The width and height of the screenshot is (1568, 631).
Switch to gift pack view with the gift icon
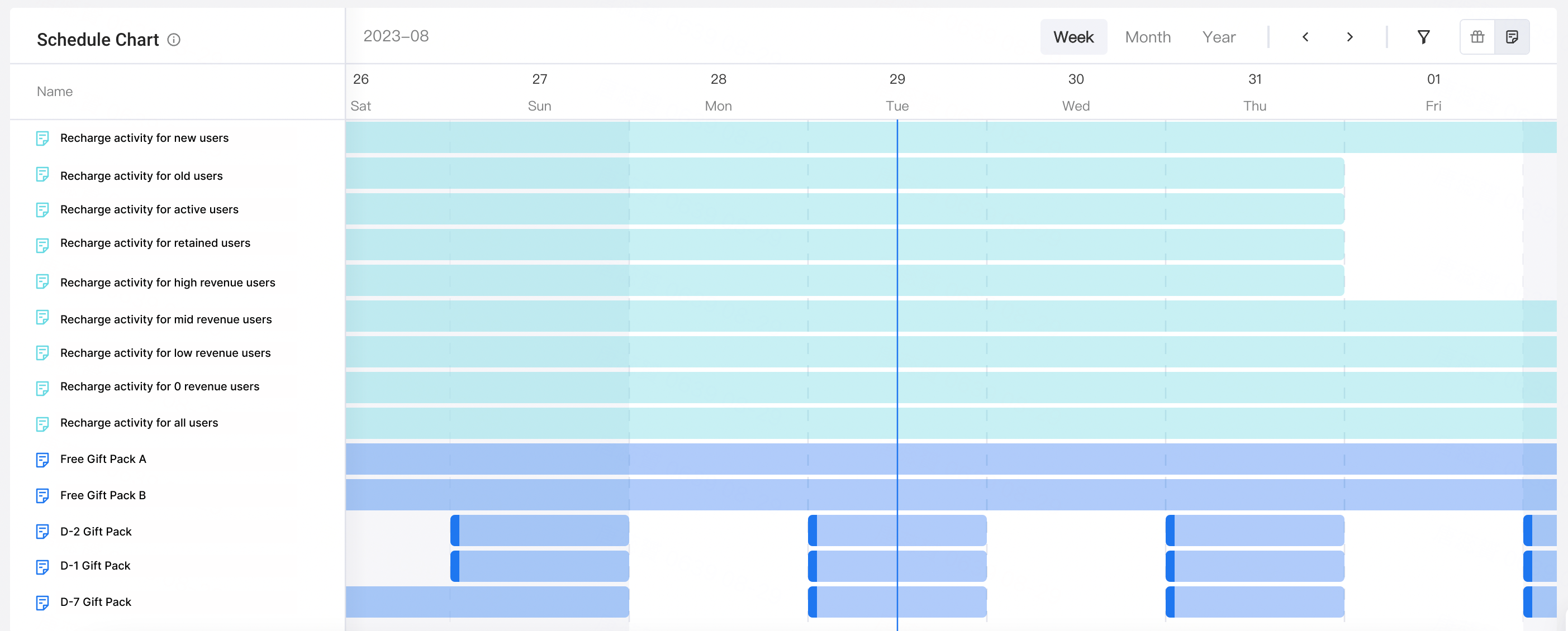[1477, 36]
